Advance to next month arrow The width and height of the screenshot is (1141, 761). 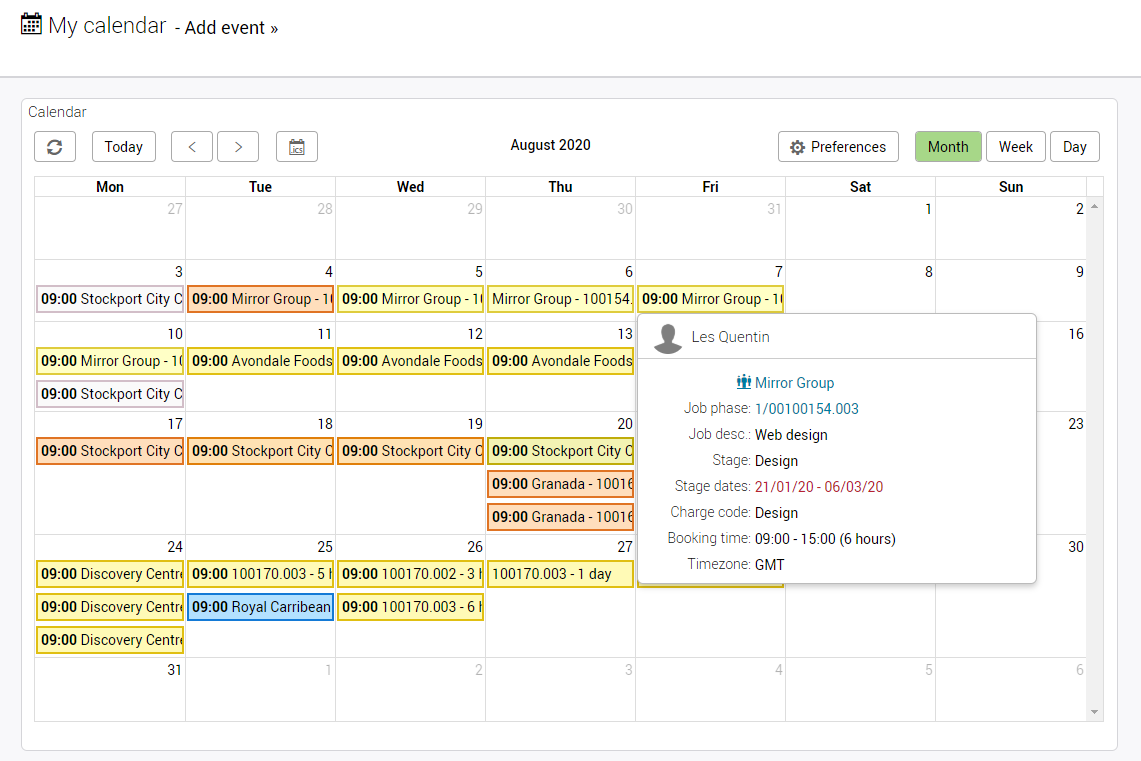(238, 147)
